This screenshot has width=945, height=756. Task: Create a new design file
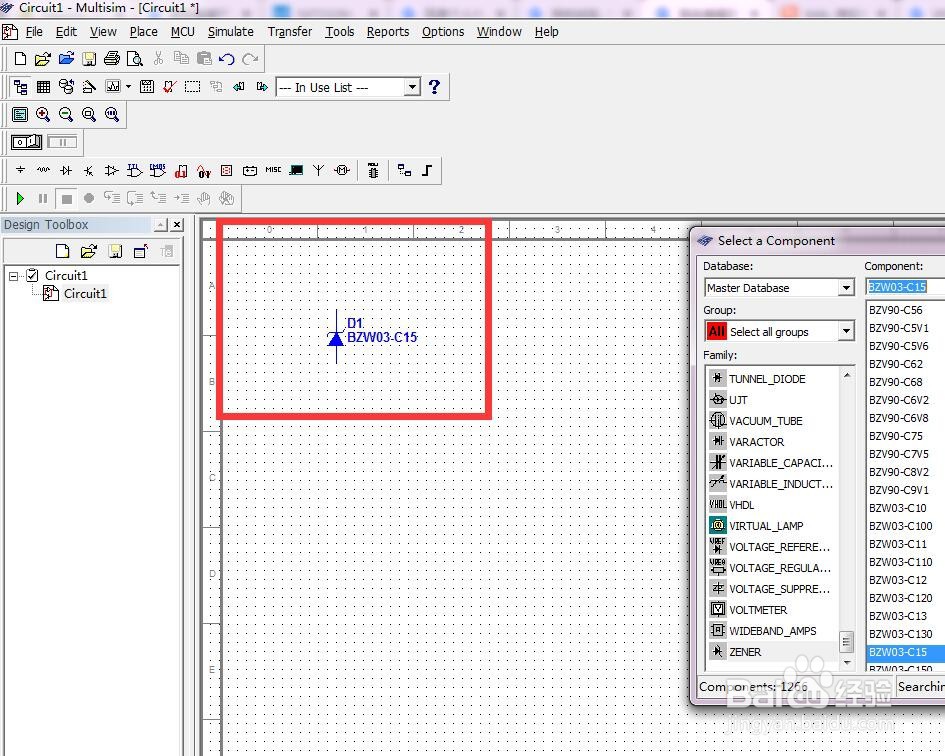tap(20, 58)
